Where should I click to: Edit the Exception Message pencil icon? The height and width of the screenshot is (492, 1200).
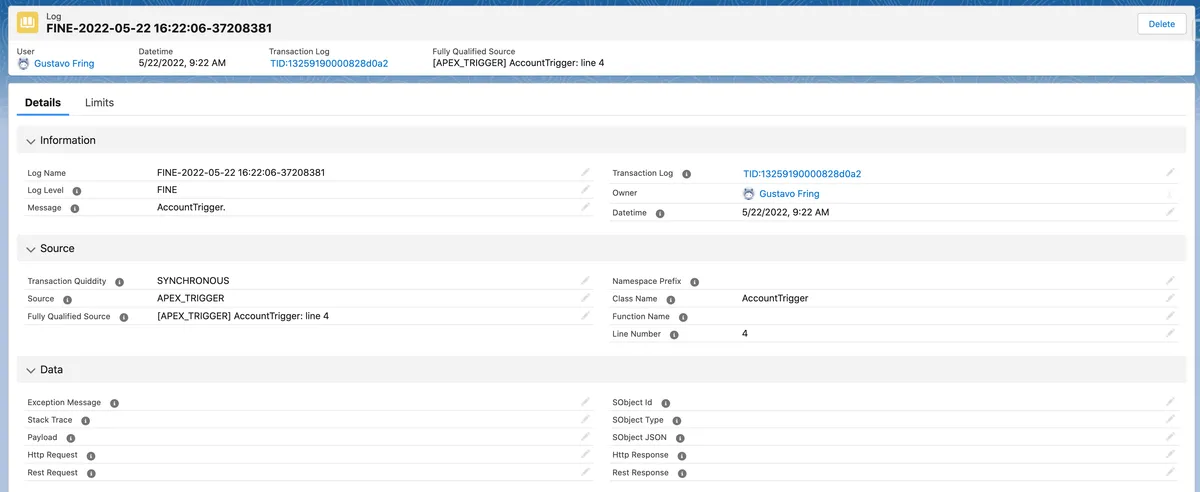pyautogui.click(x=586, y=402)
